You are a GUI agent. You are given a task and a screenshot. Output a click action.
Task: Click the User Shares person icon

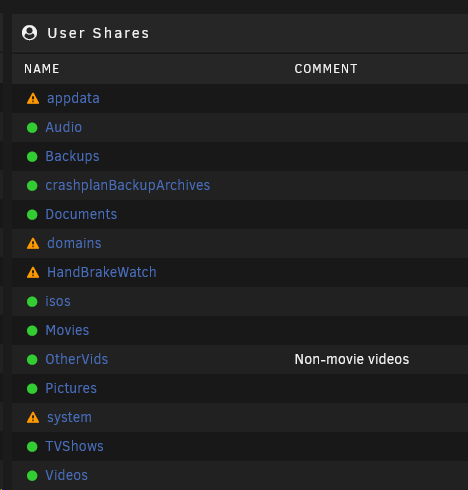coord(29,33)
